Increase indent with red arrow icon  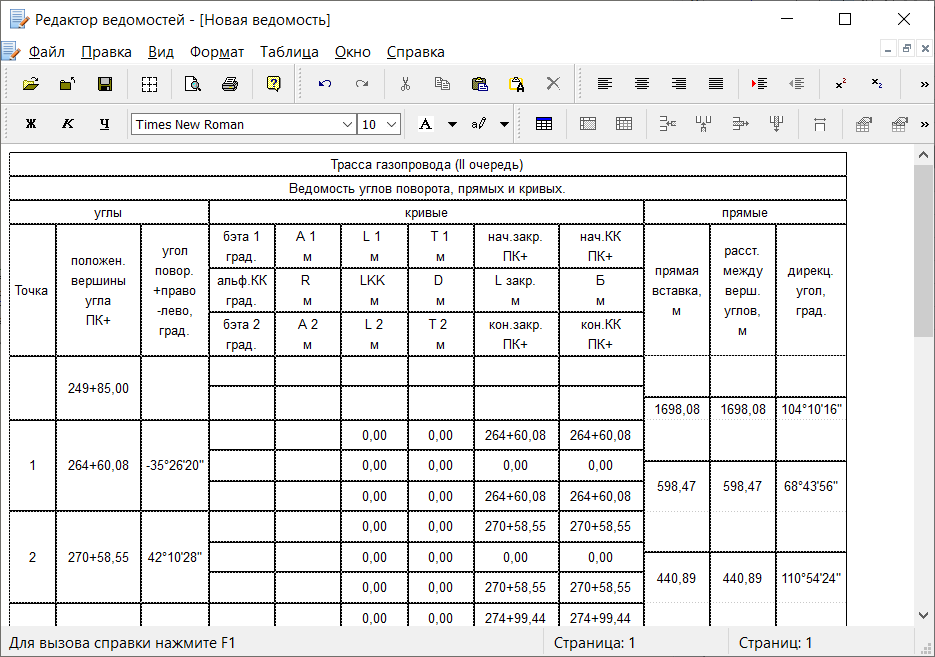point(759,84)
